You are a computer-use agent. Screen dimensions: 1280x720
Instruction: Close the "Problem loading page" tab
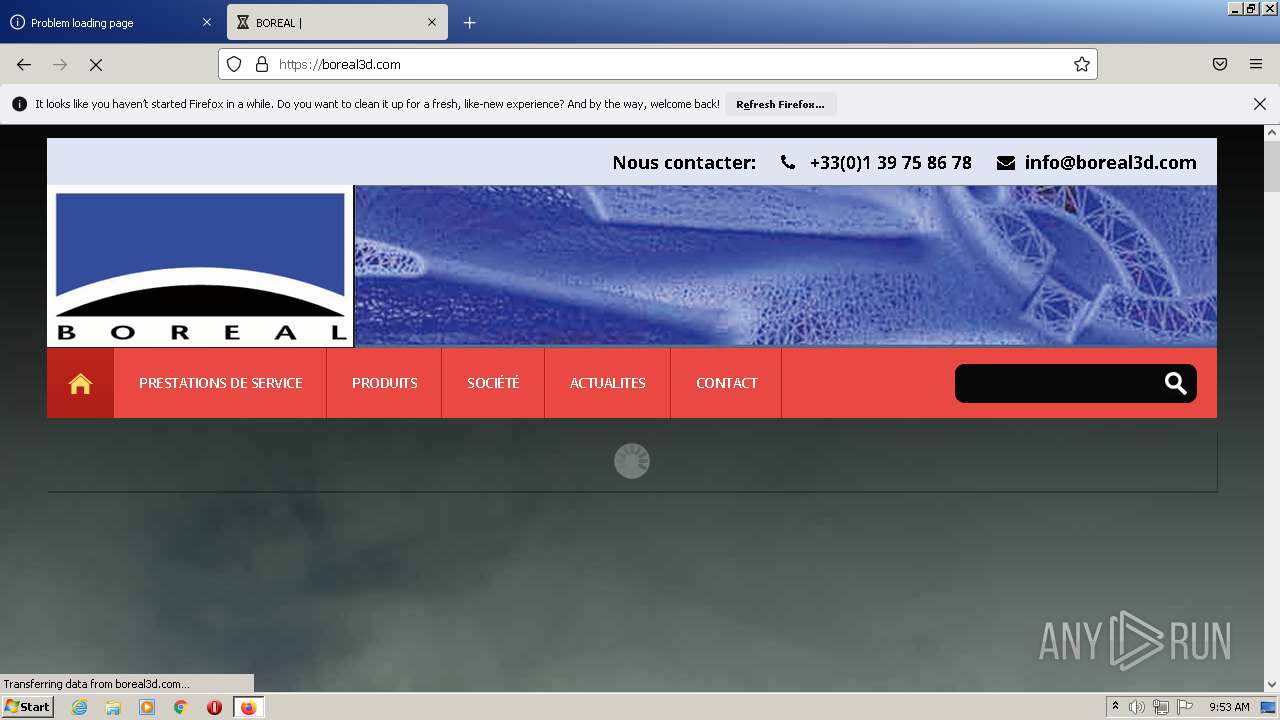tap(207, 22)
